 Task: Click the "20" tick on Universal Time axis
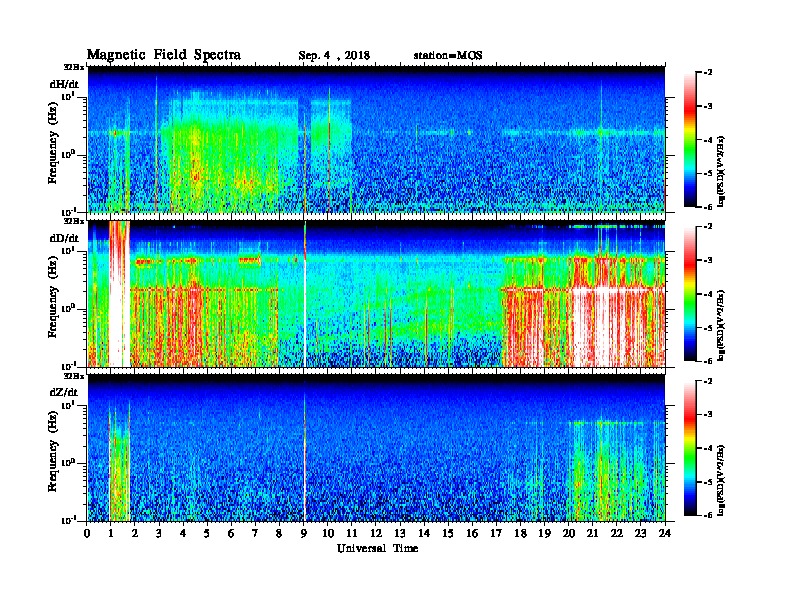coord(568,534)
